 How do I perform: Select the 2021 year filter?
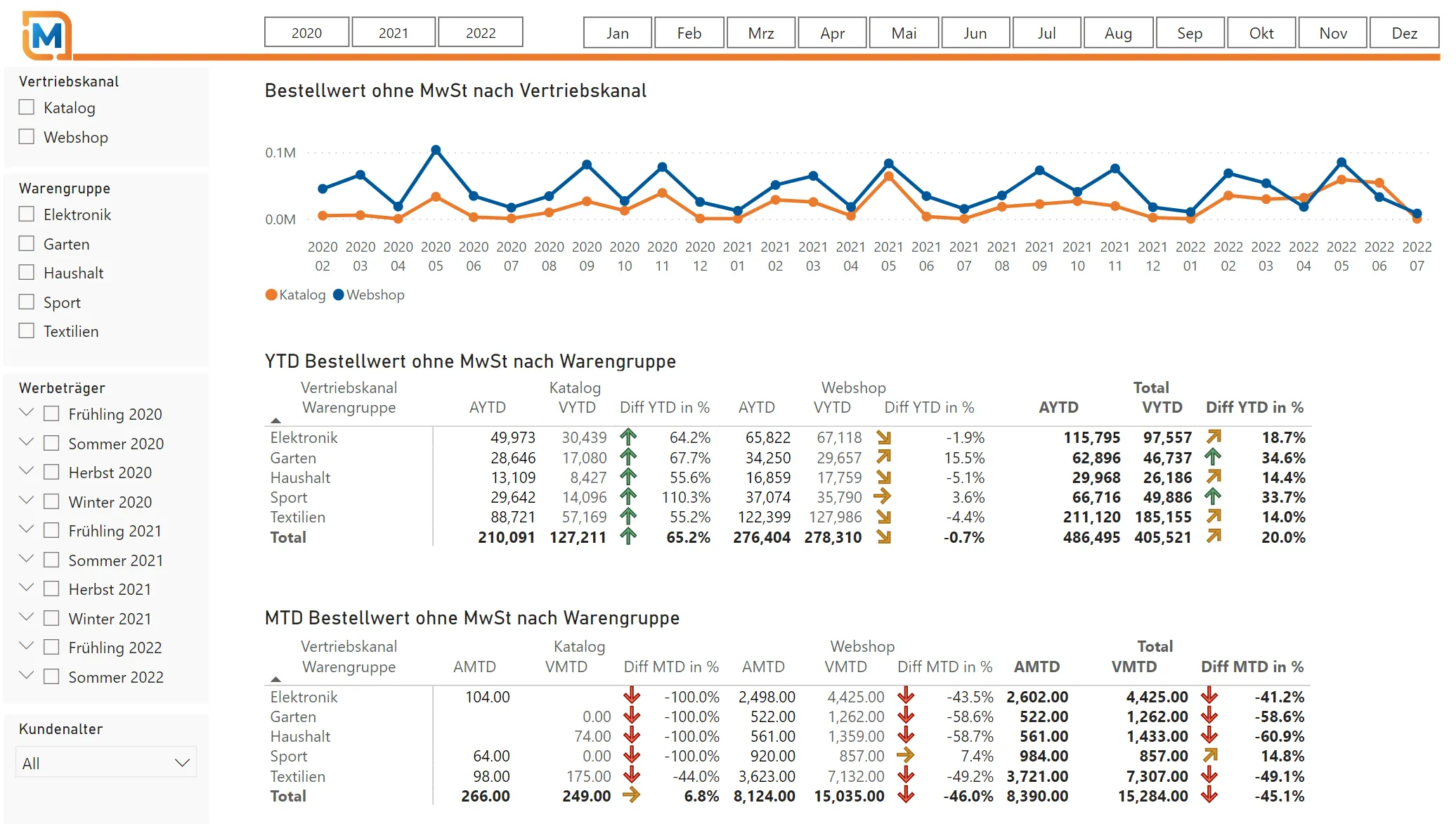(x=394, y=32)
